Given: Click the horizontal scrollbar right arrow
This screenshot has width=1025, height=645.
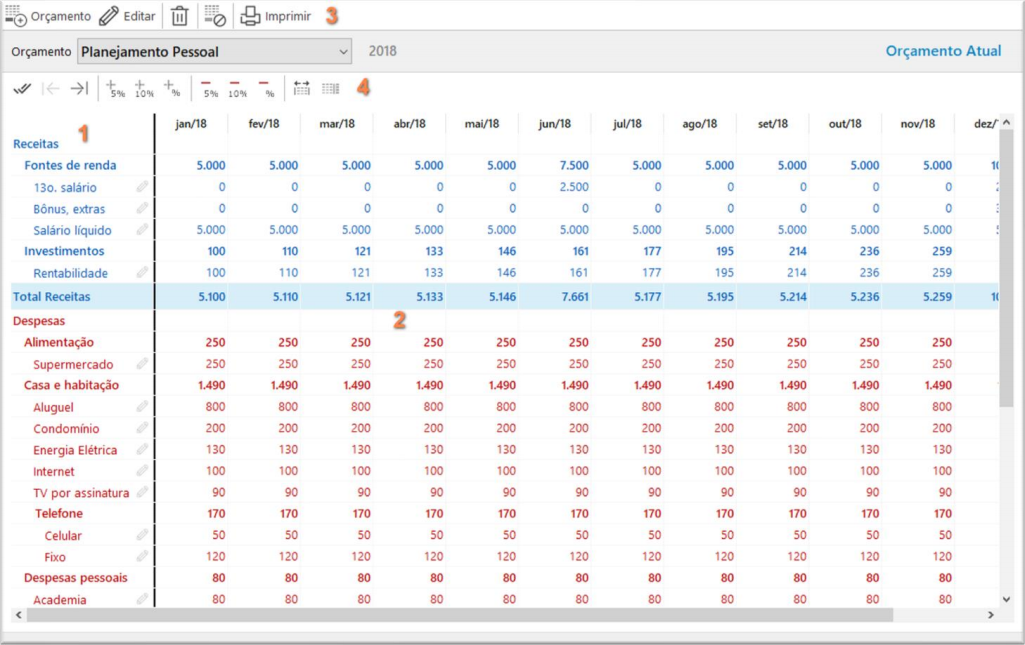Looking at the screenshot, I should point(1006,615).
